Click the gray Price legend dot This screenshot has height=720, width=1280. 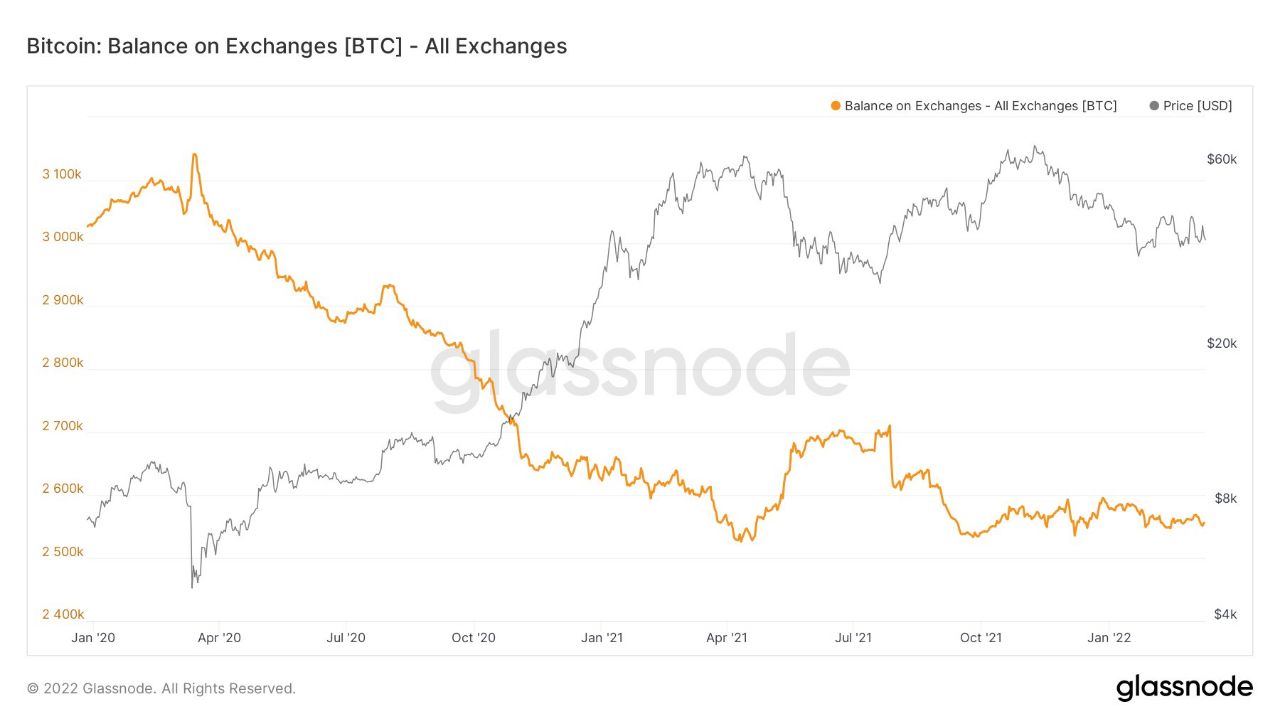1155,106
